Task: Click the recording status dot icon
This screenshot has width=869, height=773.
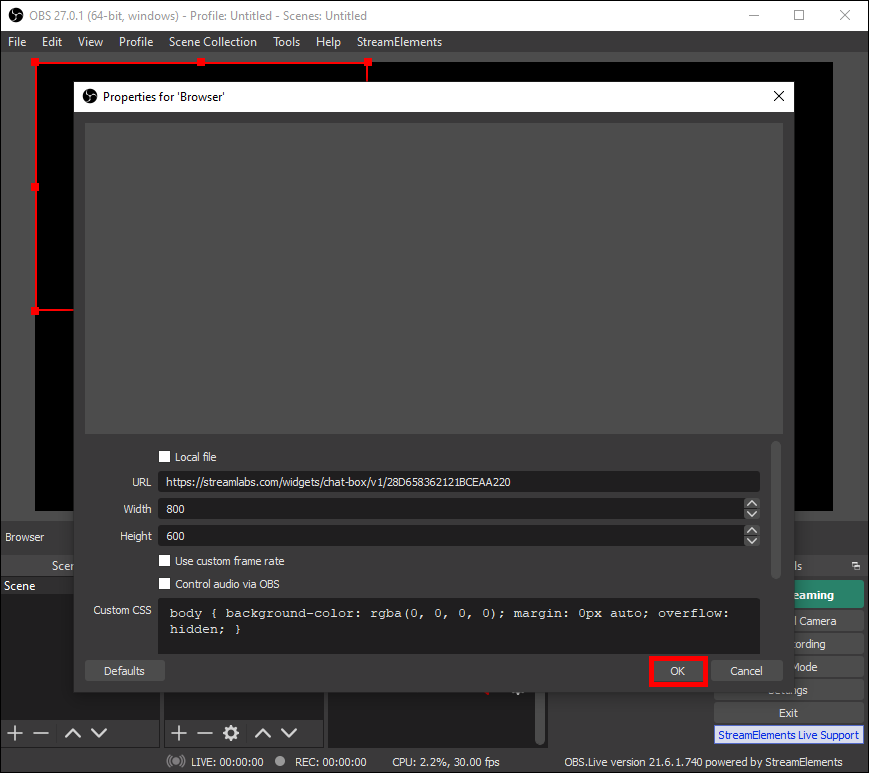Action: (280, 761)
